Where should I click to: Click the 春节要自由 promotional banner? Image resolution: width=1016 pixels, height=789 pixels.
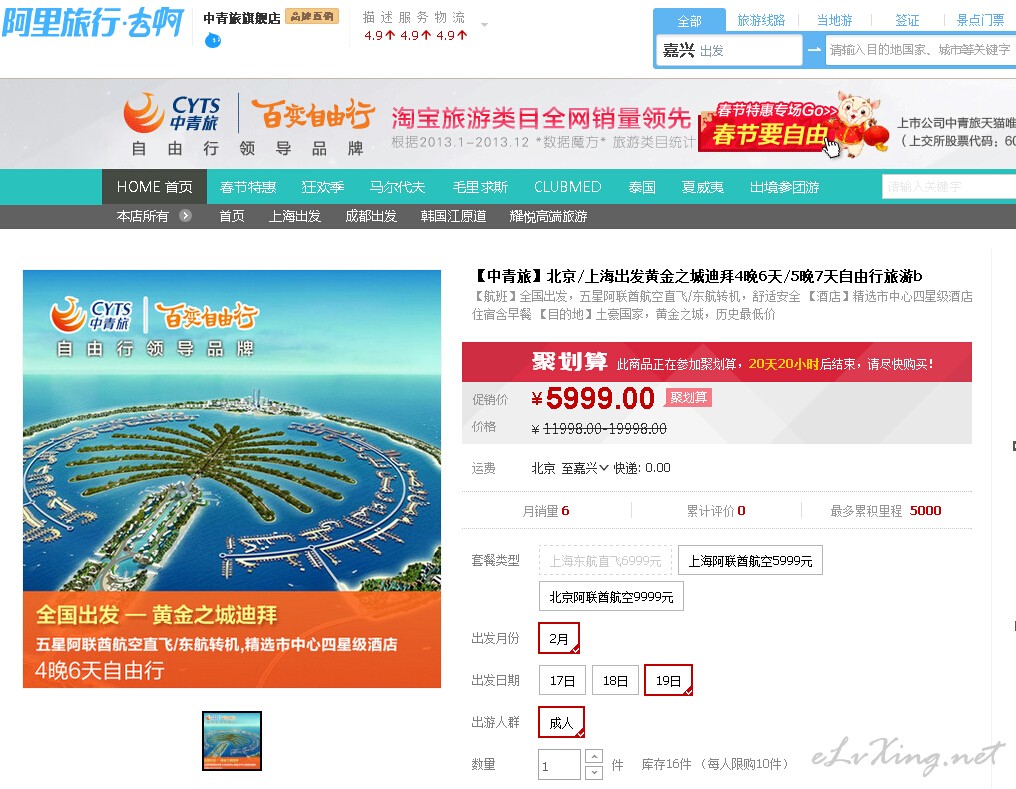(794, 126)
